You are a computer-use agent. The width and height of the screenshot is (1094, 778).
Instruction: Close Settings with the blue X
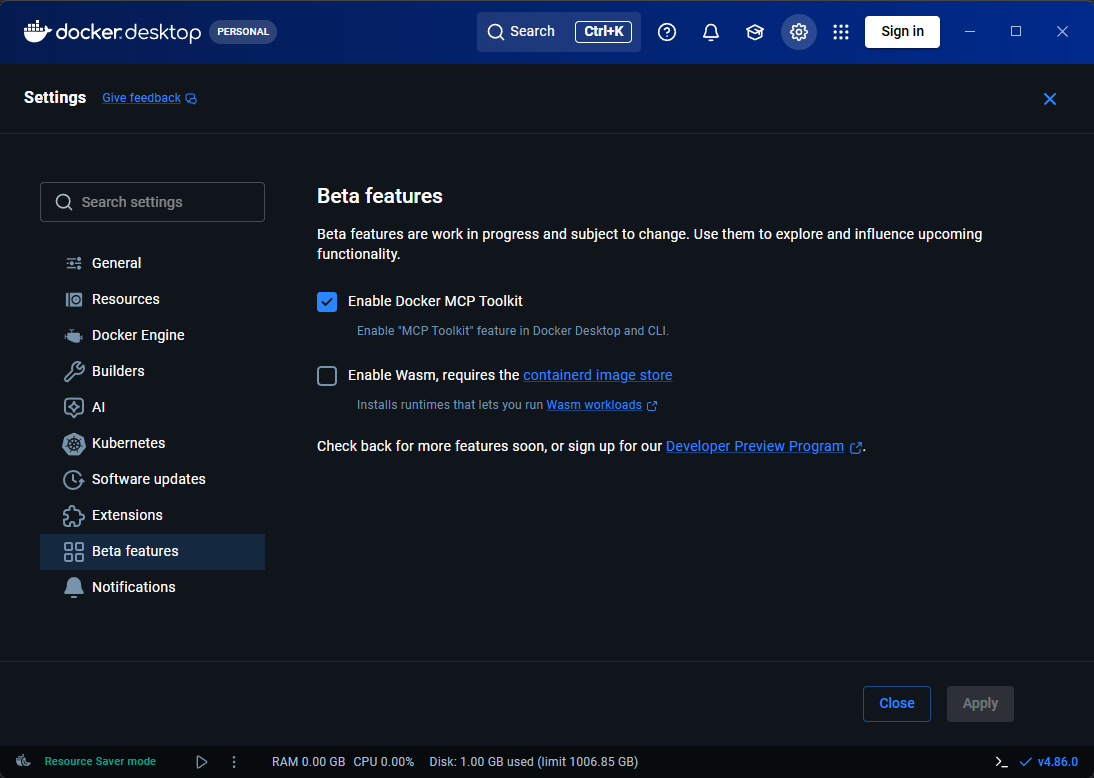[1049, 99]
